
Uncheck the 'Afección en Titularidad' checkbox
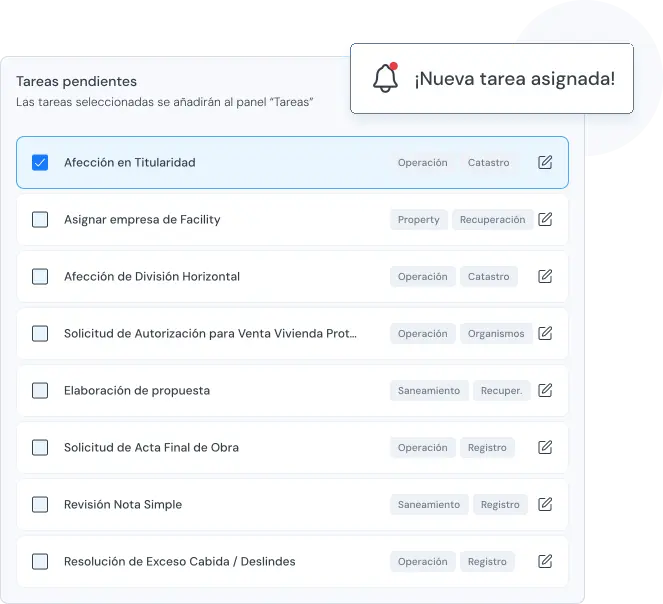click(40, 162)
